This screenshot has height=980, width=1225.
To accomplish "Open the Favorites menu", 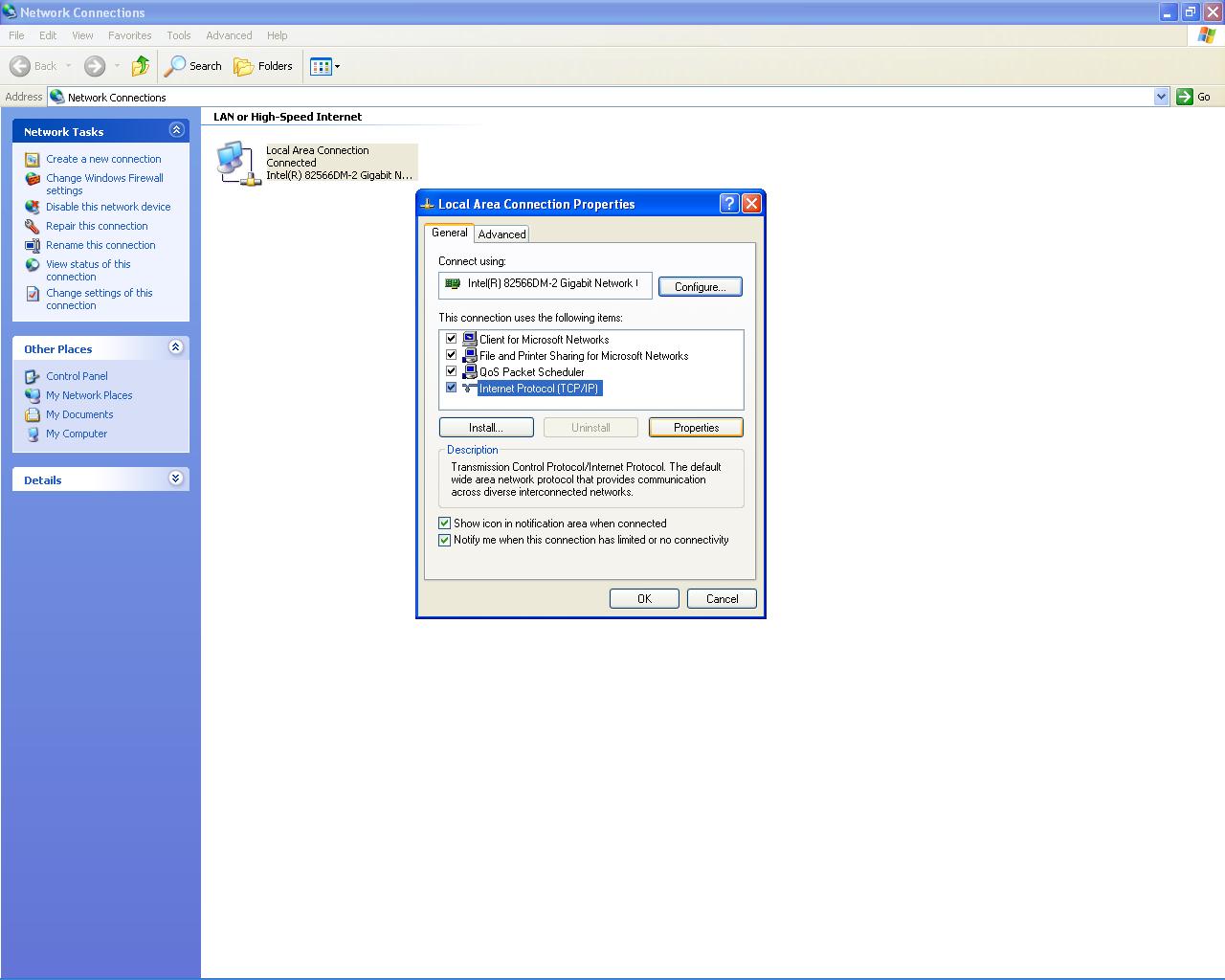I will click(x=129, y=35).
